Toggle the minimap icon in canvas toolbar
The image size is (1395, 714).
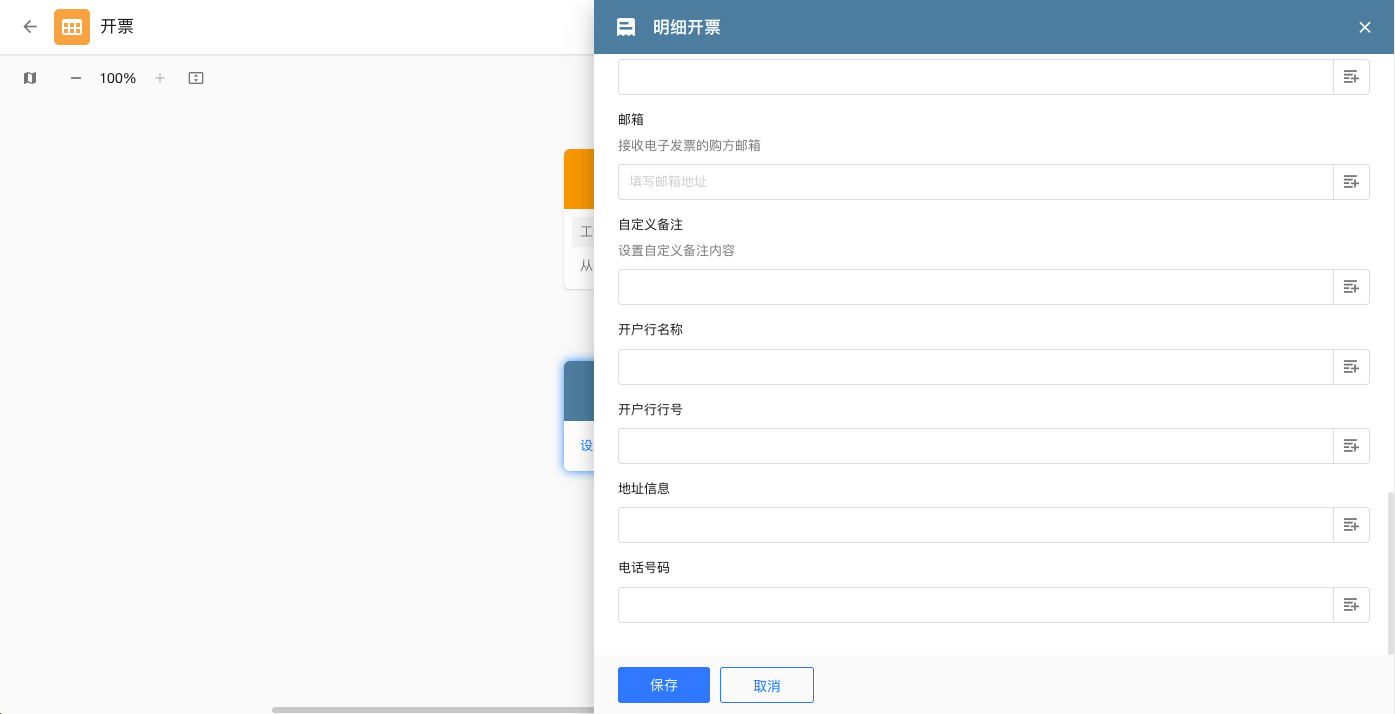[x=30, y=78]
